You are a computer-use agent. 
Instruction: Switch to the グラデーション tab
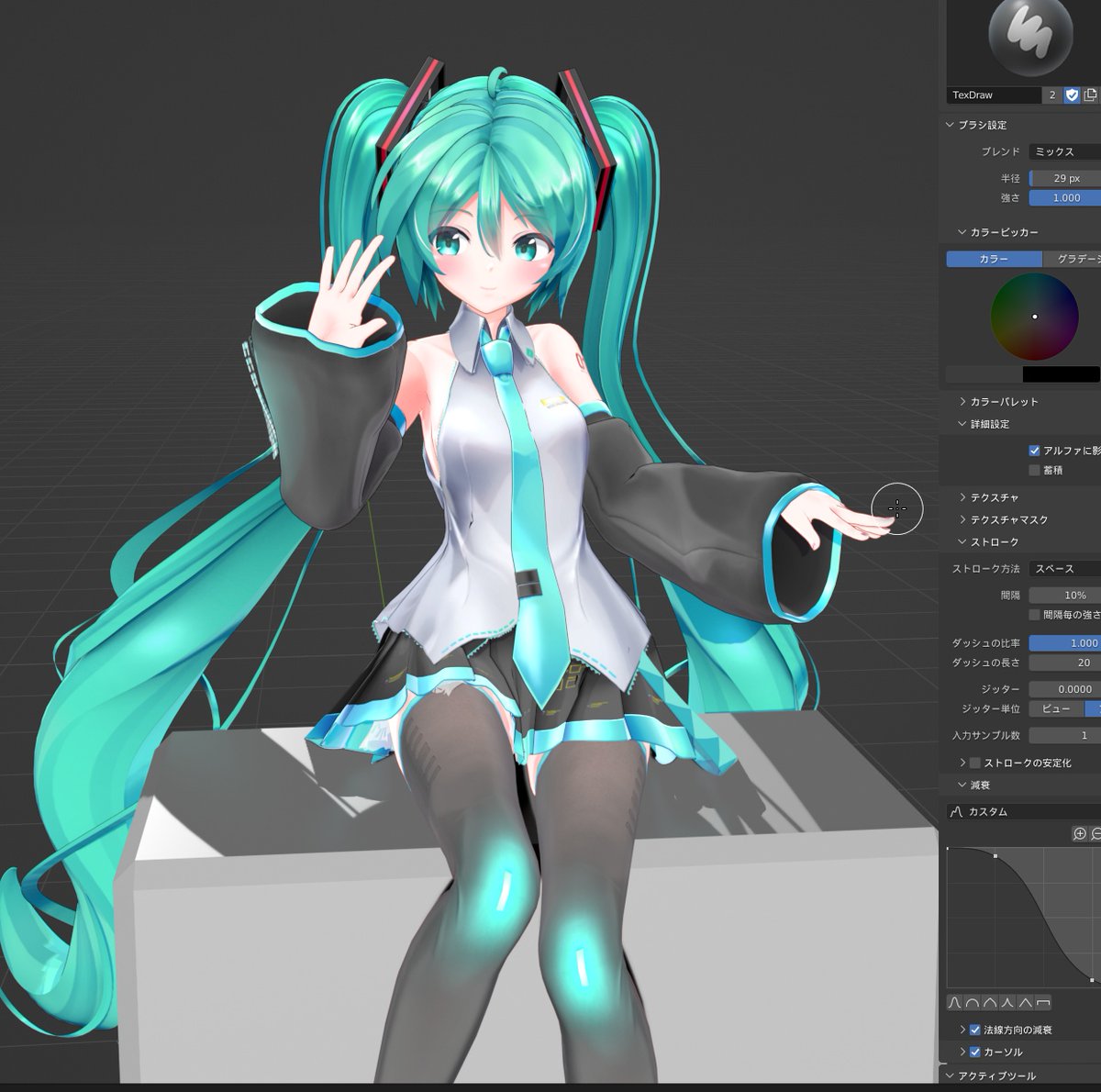(x=1072, y=259)
